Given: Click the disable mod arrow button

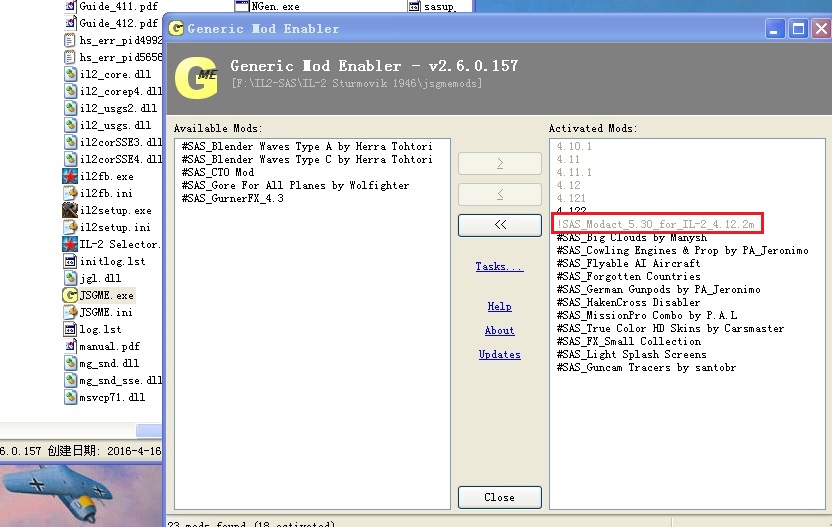Looking at the screenshot, I should [500, 195].
